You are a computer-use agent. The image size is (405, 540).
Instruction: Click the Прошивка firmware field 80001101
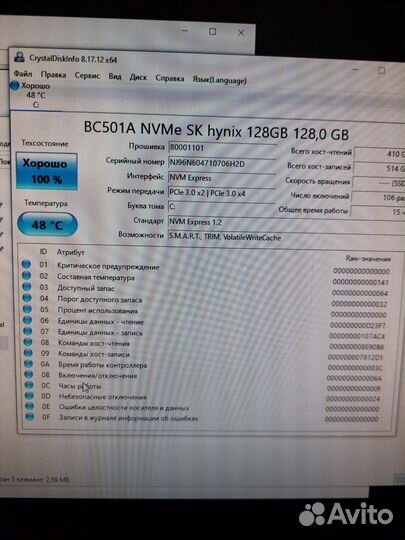coord(222,148)
